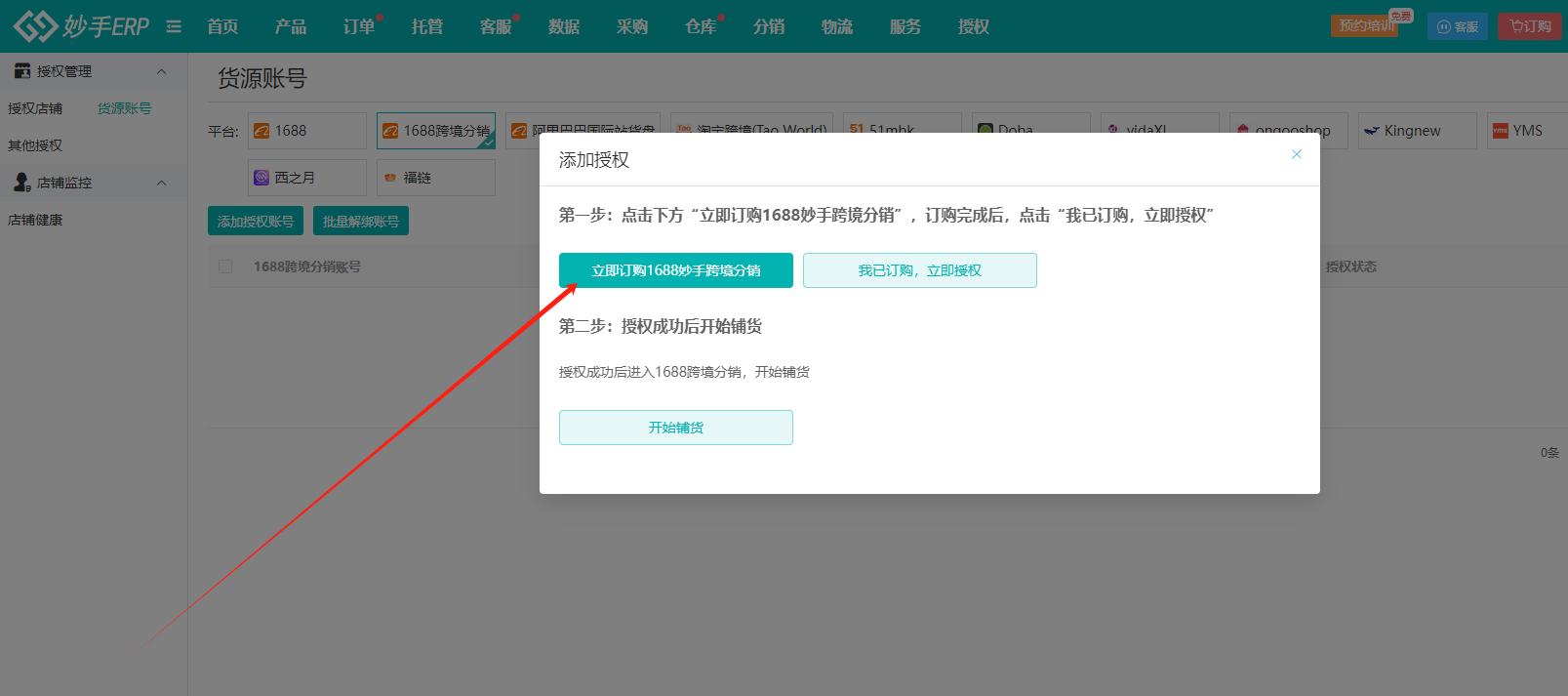The width and height of the screenshot is (1568, 696).
Task: Click the 店铺监控 person icon
Action: (22, 183)
